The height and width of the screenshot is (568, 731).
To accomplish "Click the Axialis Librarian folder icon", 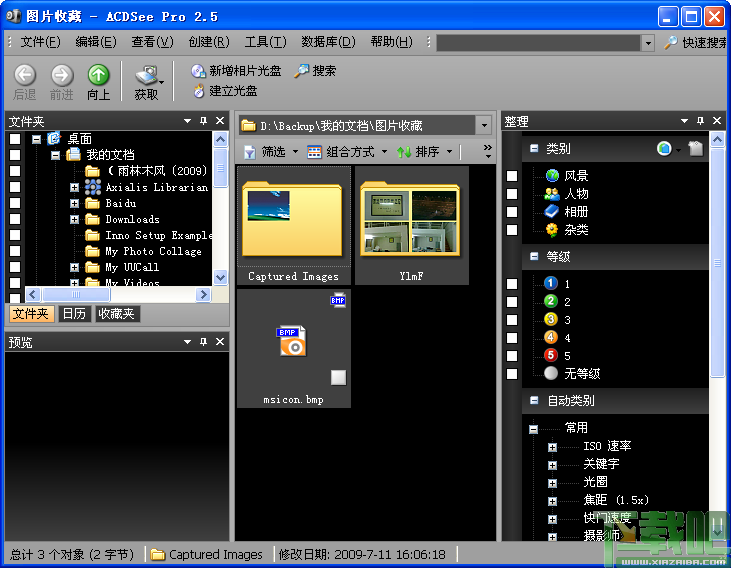I will pyautogui.click(x=93, y=187).
